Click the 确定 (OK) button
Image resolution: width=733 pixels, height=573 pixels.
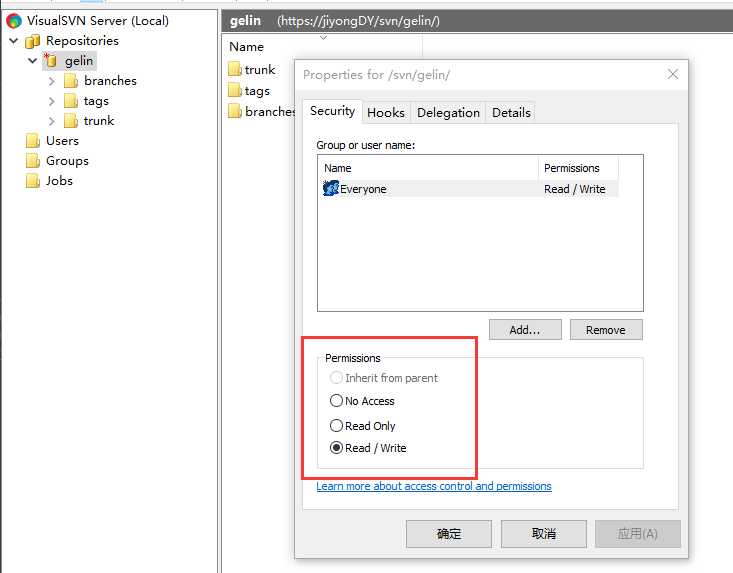coord(449,534)
